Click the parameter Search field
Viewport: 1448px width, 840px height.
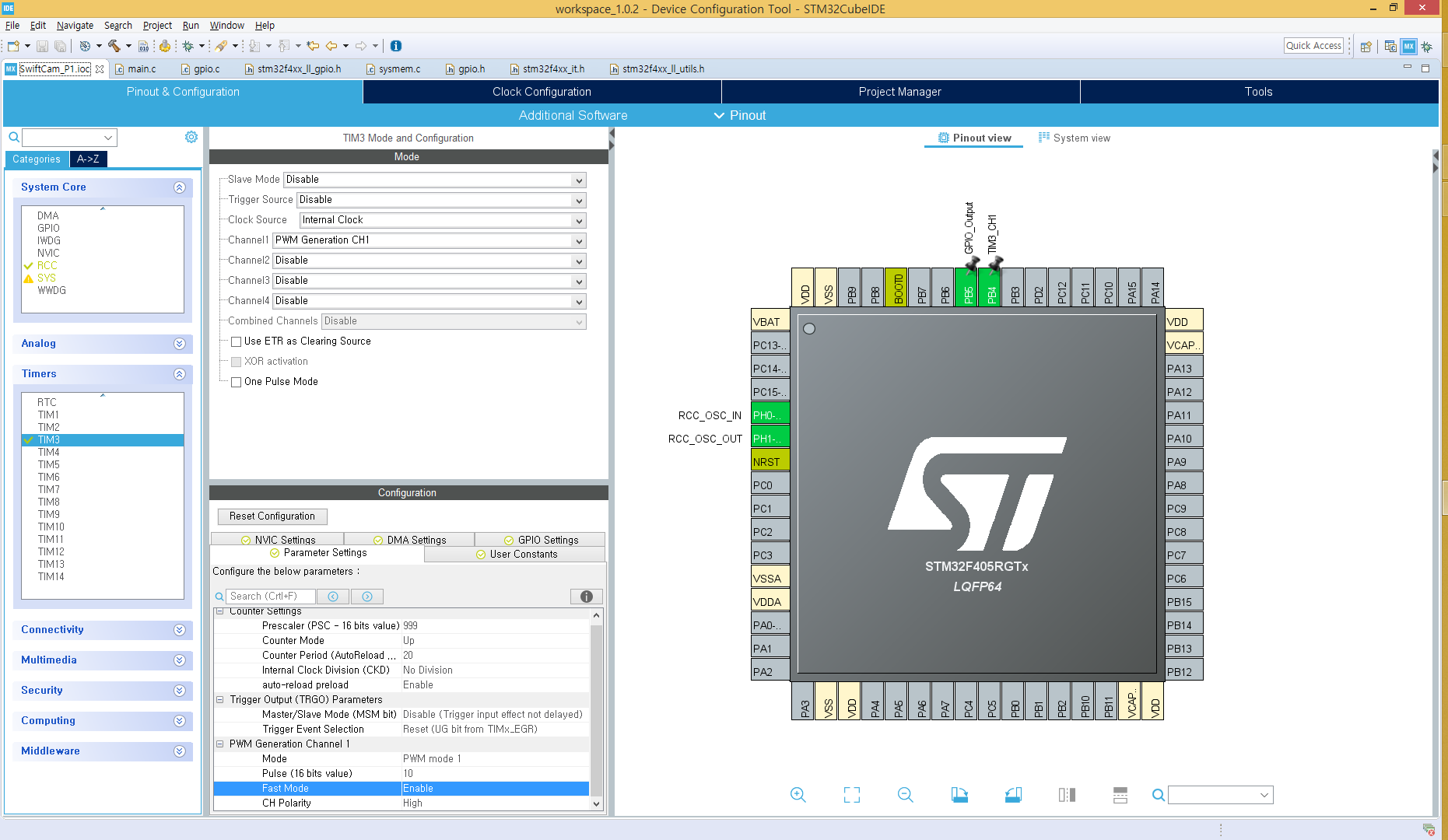271,597
